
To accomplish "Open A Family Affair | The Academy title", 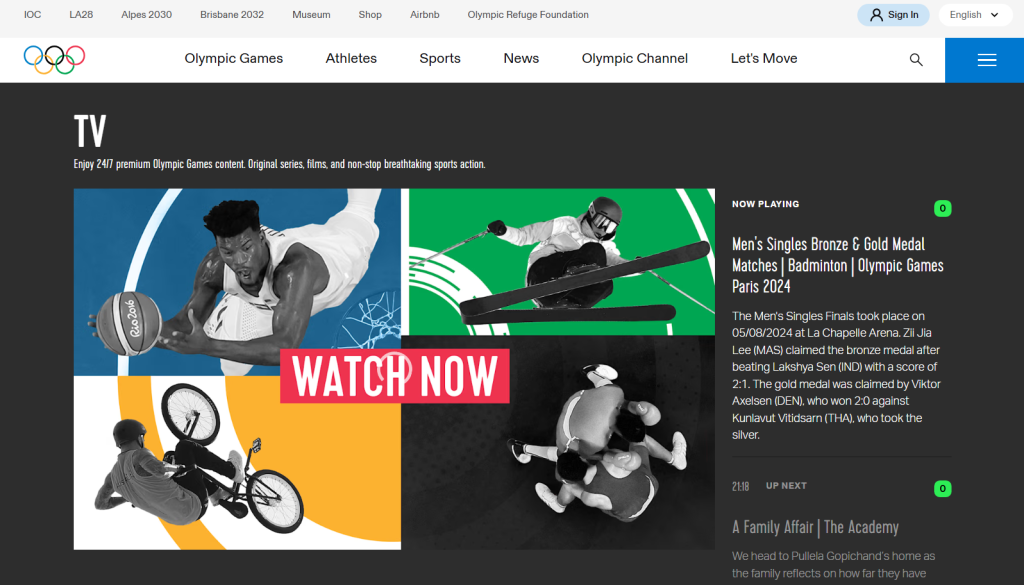I will click(815, 528).
